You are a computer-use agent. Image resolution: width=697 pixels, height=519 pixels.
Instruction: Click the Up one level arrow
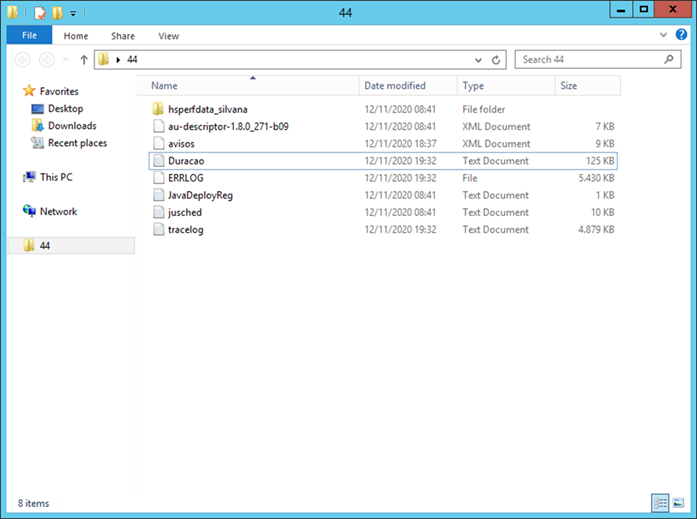(x=84, y=60)
